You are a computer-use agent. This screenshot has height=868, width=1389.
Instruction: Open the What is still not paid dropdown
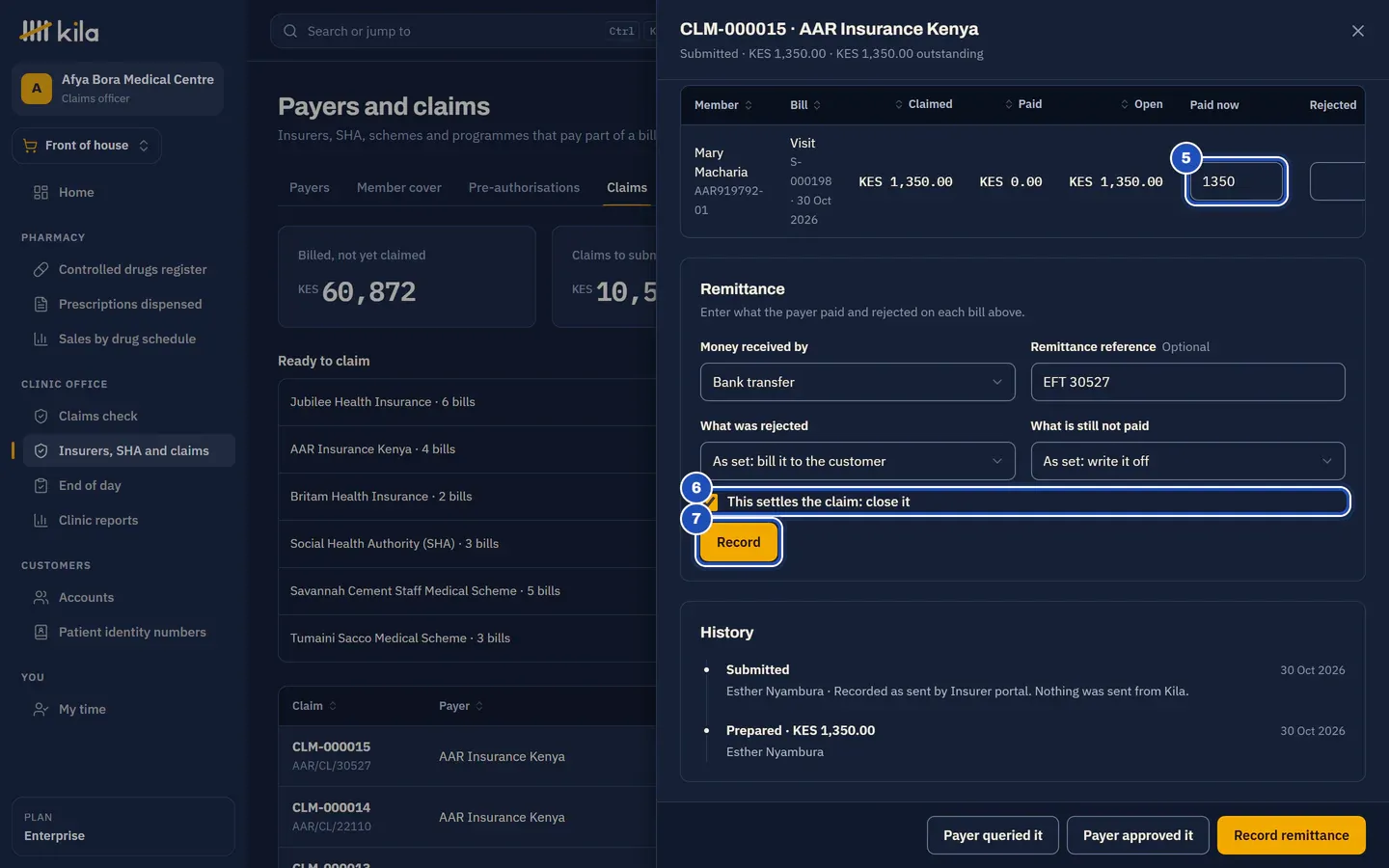1187,461
